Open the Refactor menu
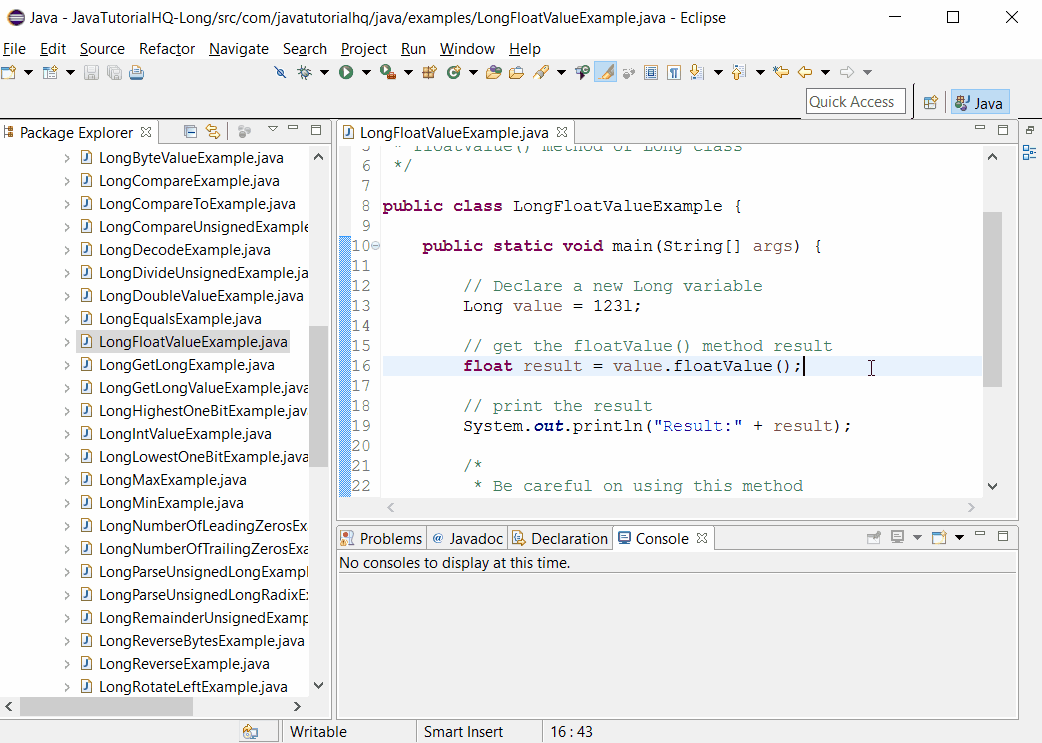Viewport: 1042px width, 743px height. [166, 48]
